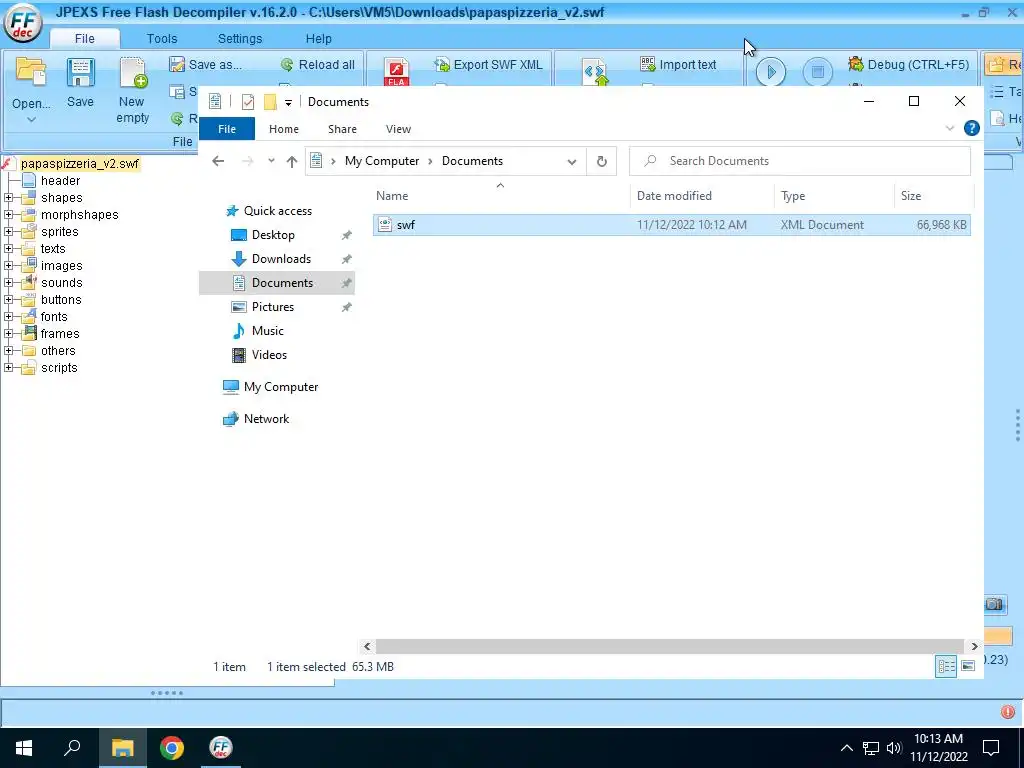This screenshot has height=768, width=1024.
Task: Switch to large icons view layout
Action: (968, 666)
